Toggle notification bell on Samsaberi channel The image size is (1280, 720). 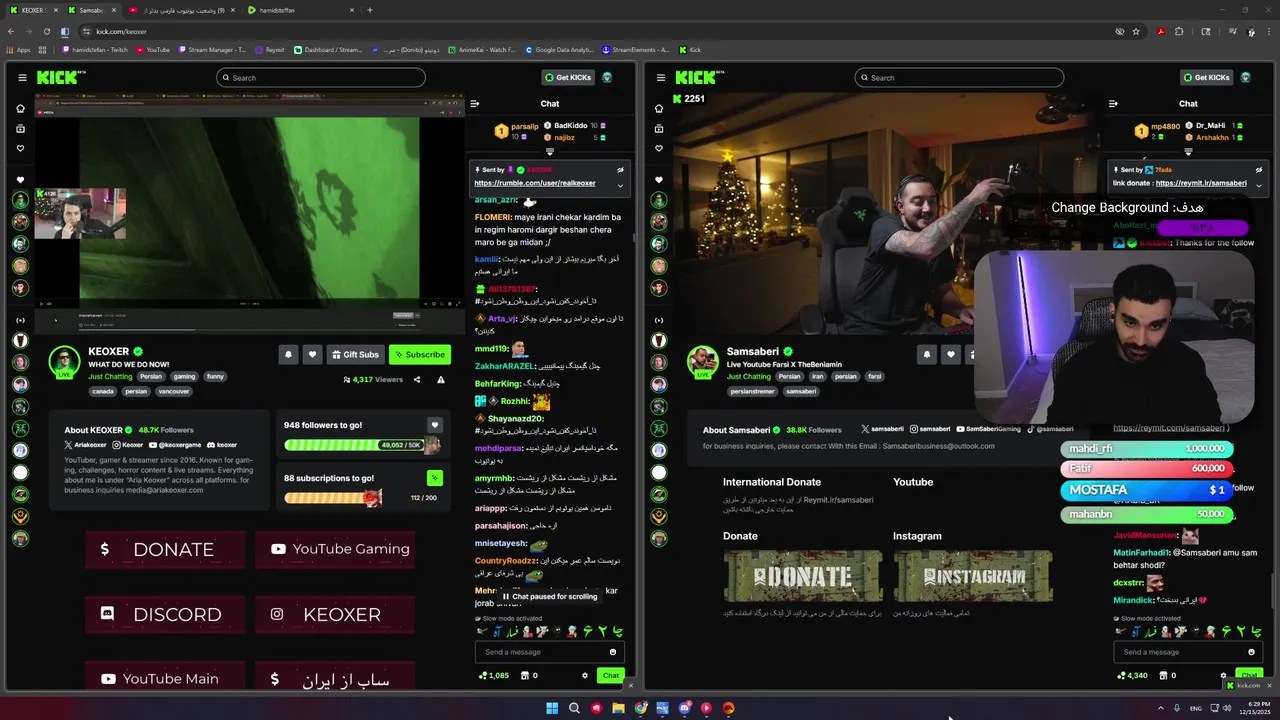point(927,354)
